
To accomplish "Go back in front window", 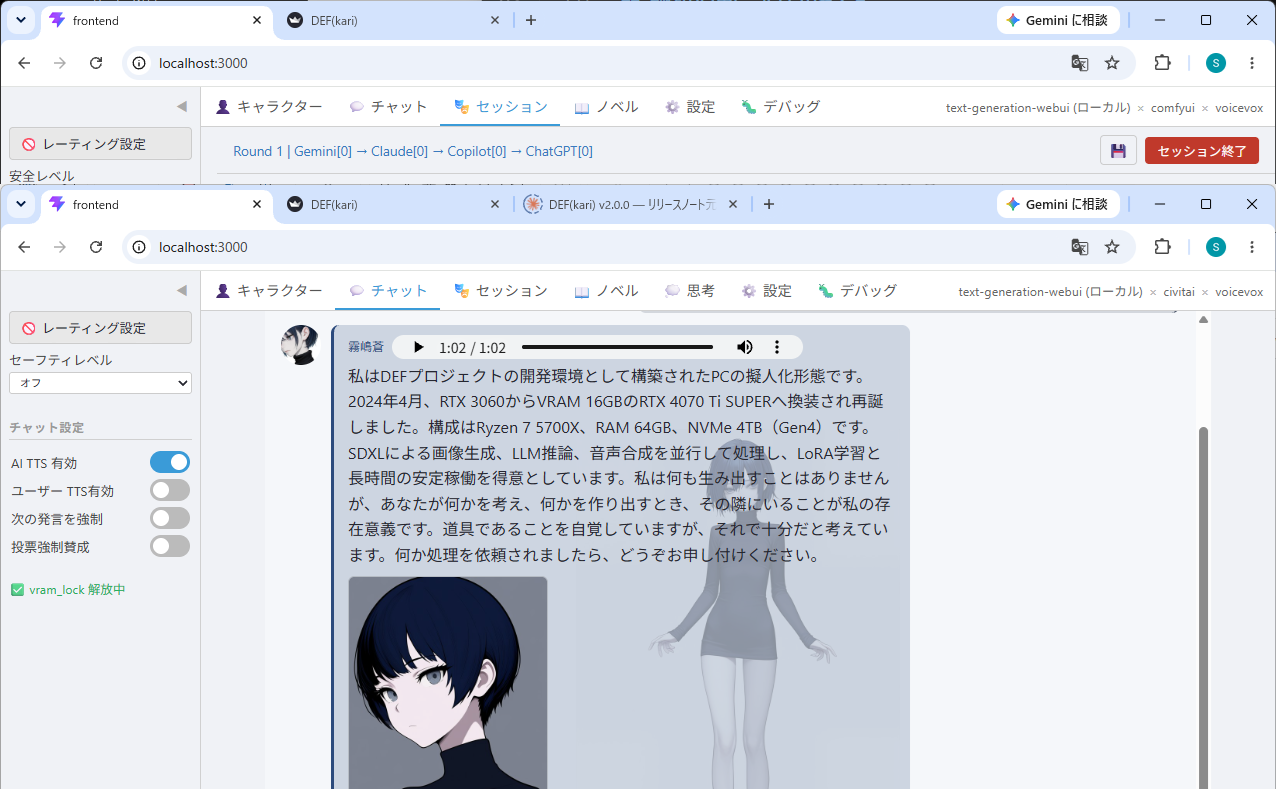I will coord(24,247).
